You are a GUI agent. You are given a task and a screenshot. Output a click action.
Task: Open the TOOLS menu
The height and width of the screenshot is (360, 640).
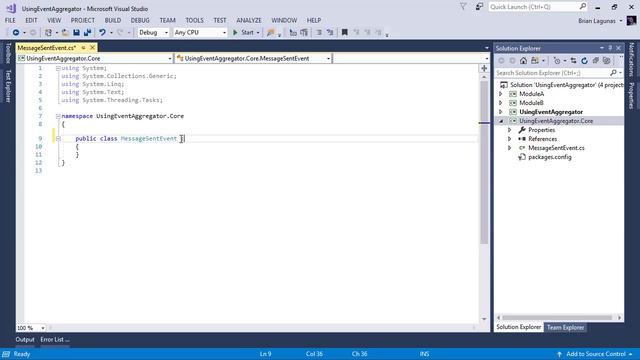(194, 20)
